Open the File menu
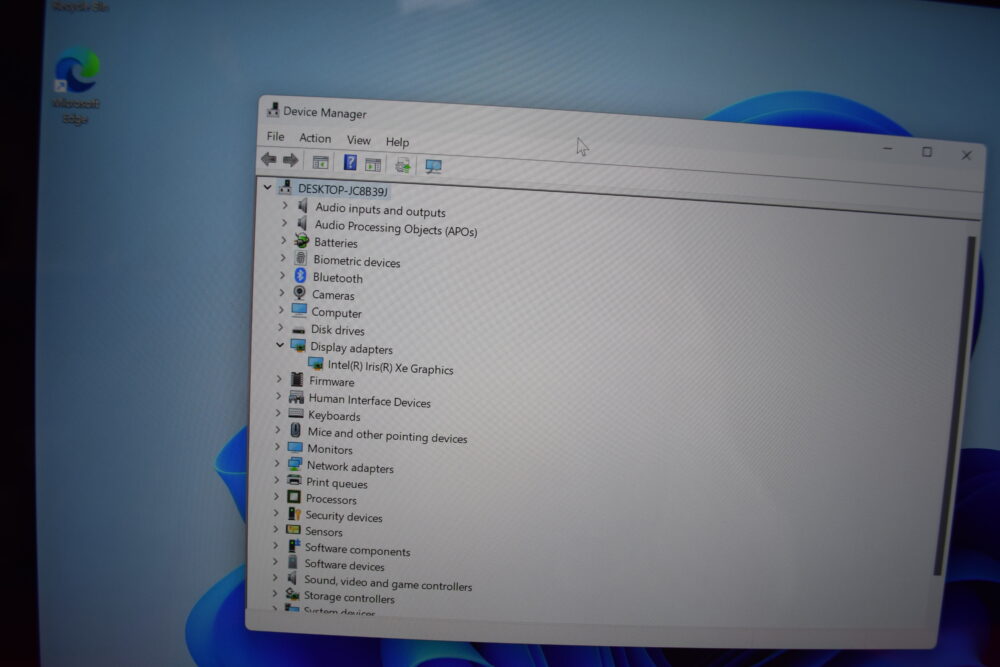Image resolution: width=1000 pixels, height=667 pixels. coord(276,136)
